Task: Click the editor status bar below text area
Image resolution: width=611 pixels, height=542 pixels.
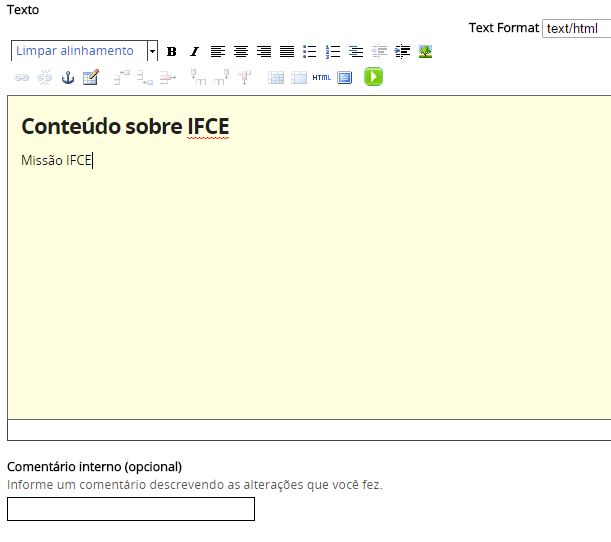Action: (309, 430)
